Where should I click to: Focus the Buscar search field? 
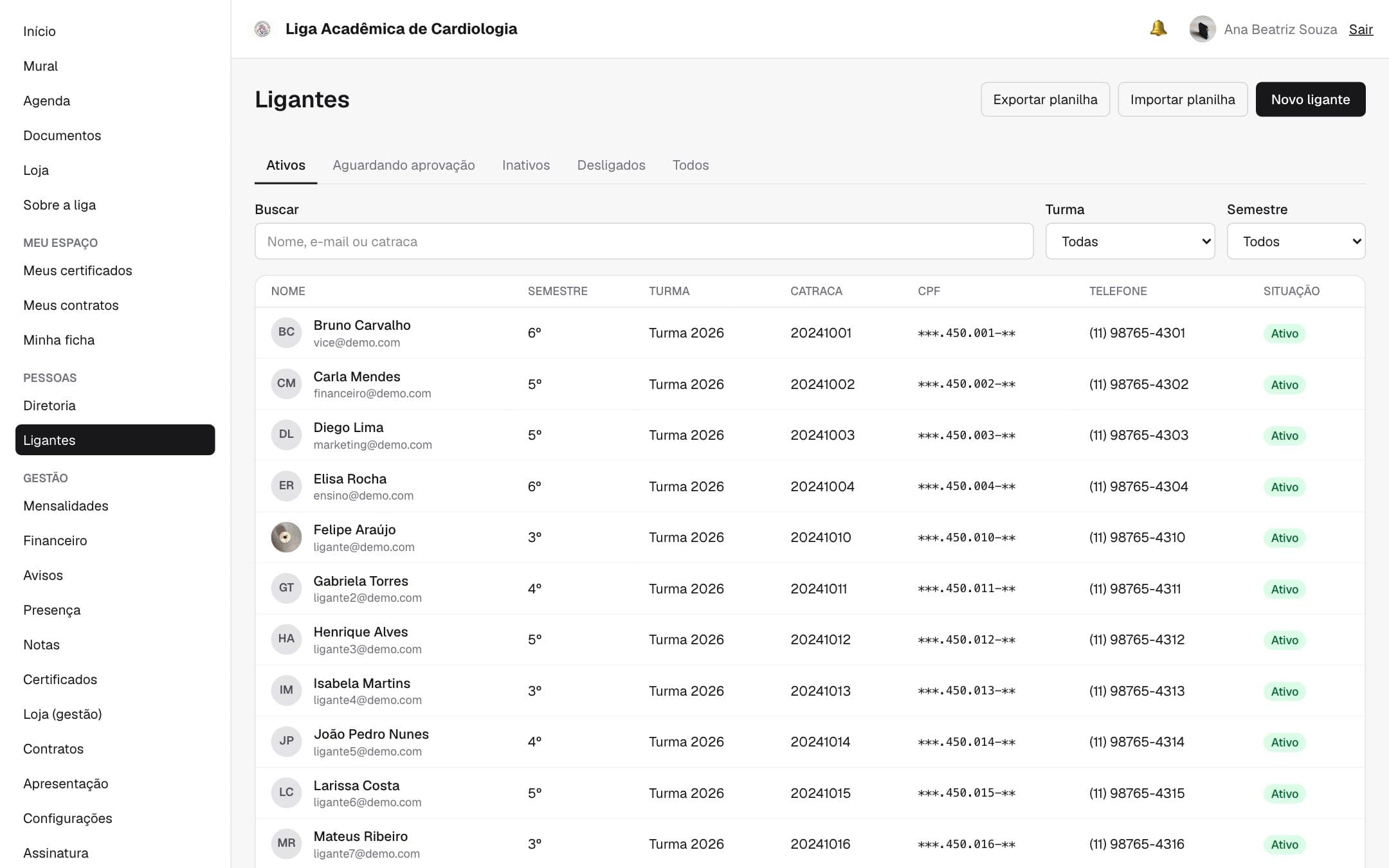pyautogui.click(x=644, y=241)
